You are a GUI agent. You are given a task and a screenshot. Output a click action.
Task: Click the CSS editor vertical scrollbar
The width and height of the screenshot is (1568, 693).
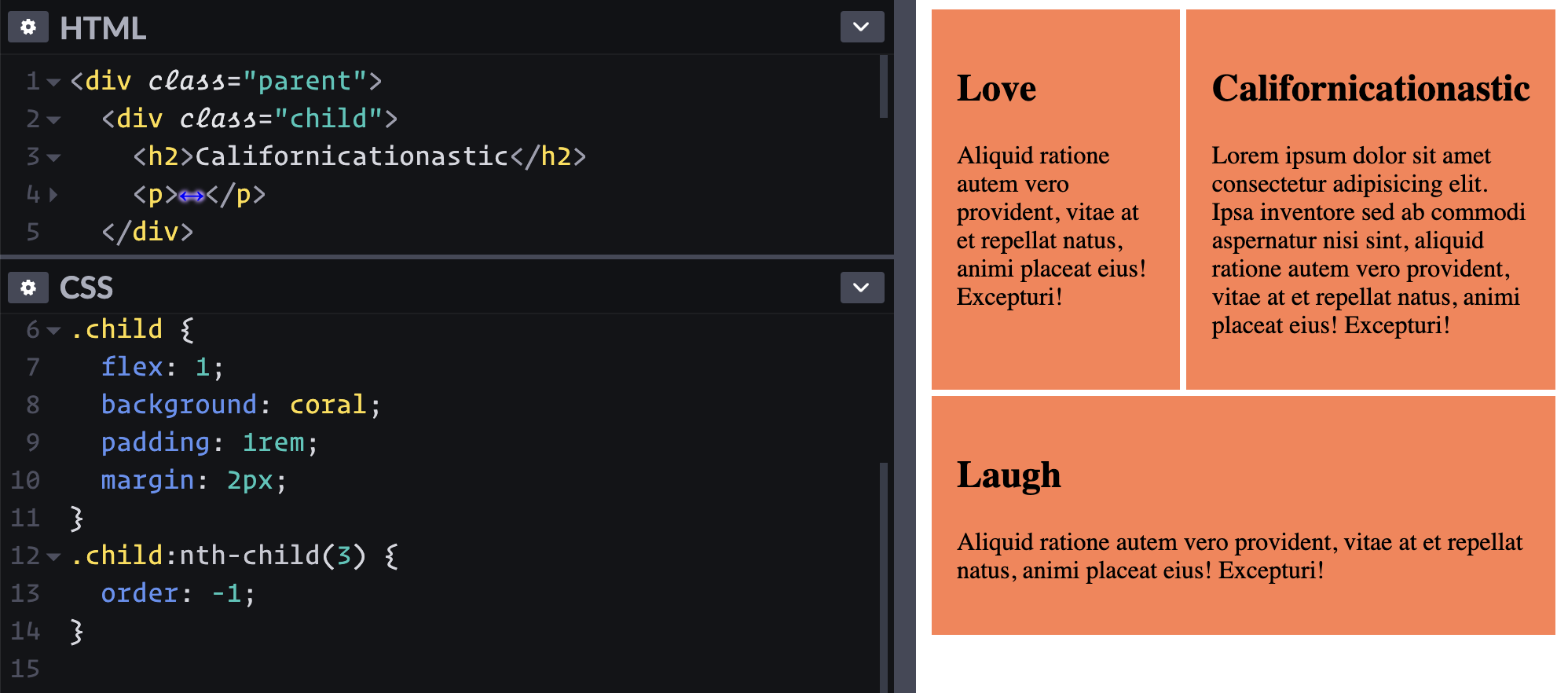tap(884, 577)
